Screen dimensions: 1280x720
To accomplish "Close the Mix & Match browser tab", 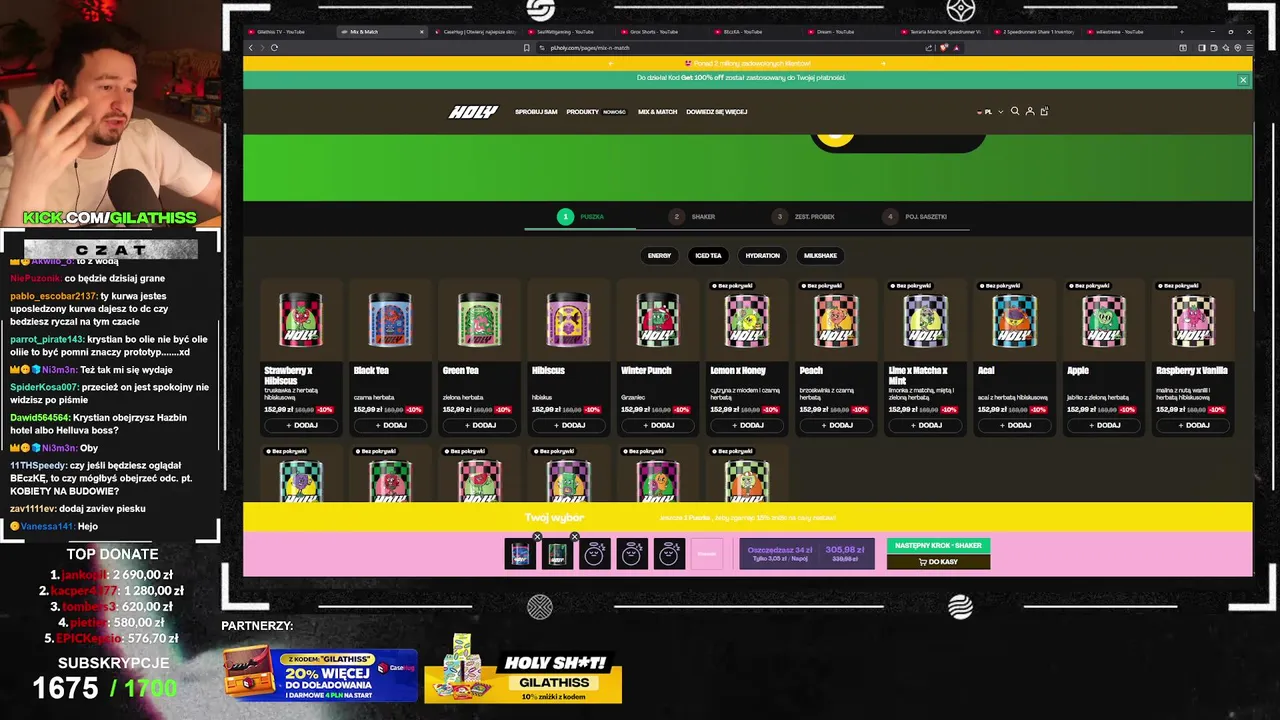I will [421, 32].
